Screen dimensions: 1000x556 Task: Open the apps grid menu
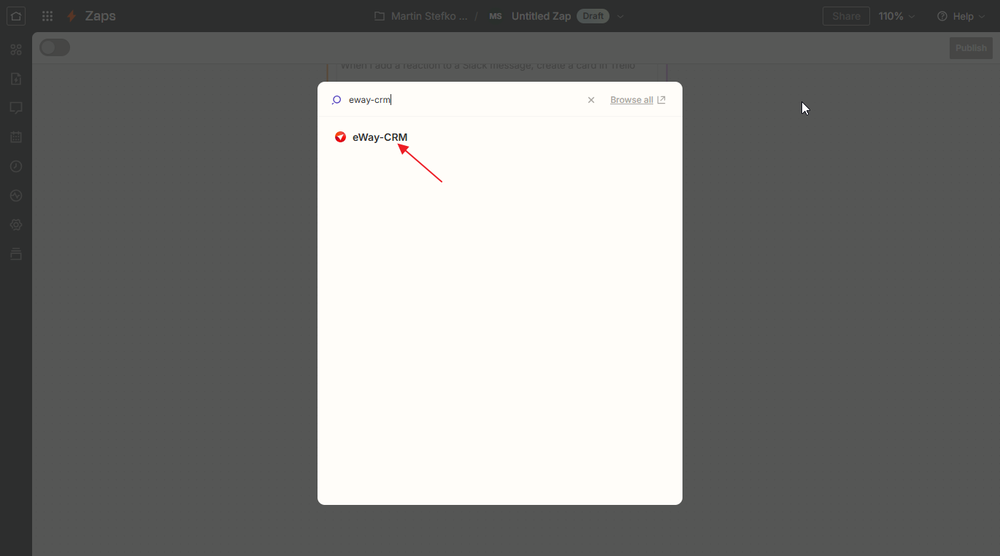(x=47, y=16)
